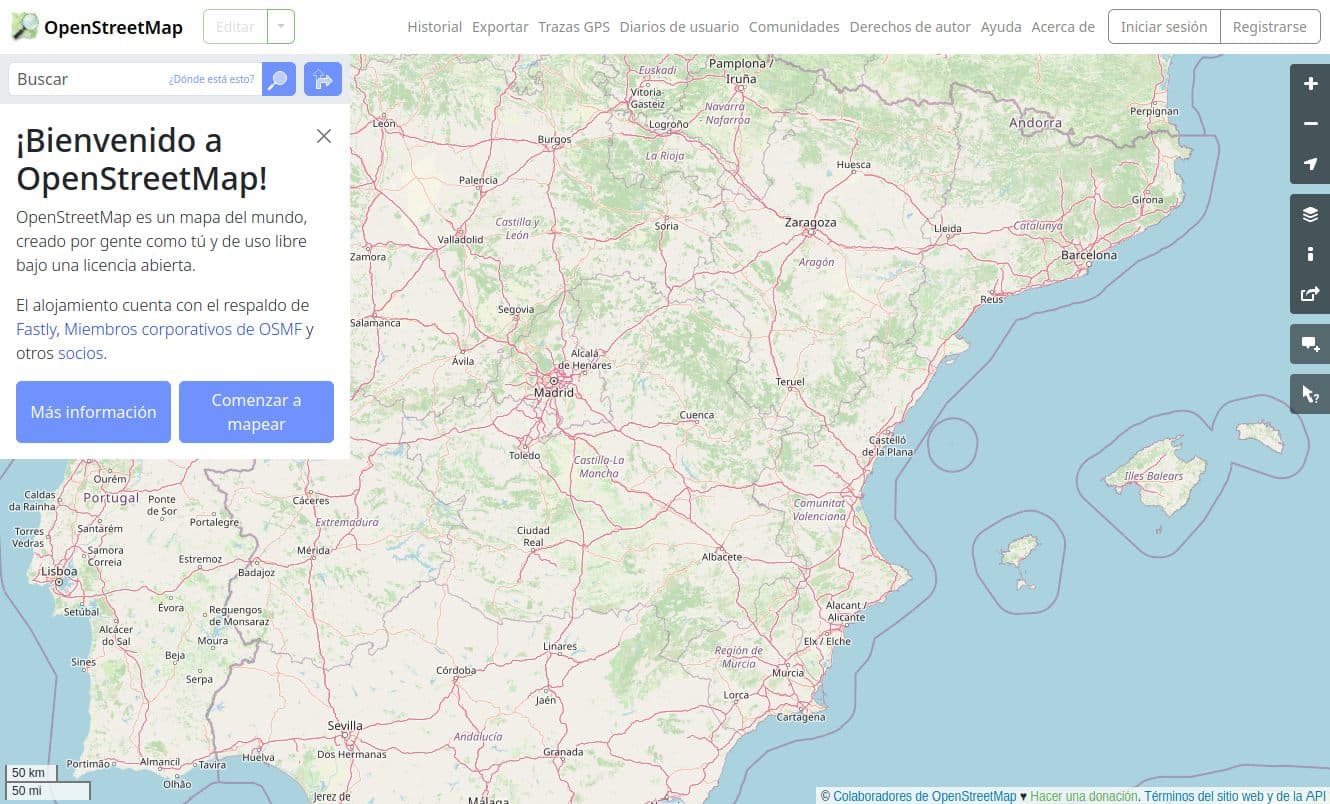Click the Madrid label on the map
Viewport: 1330px width, 804px height.
tap(554, 393)
